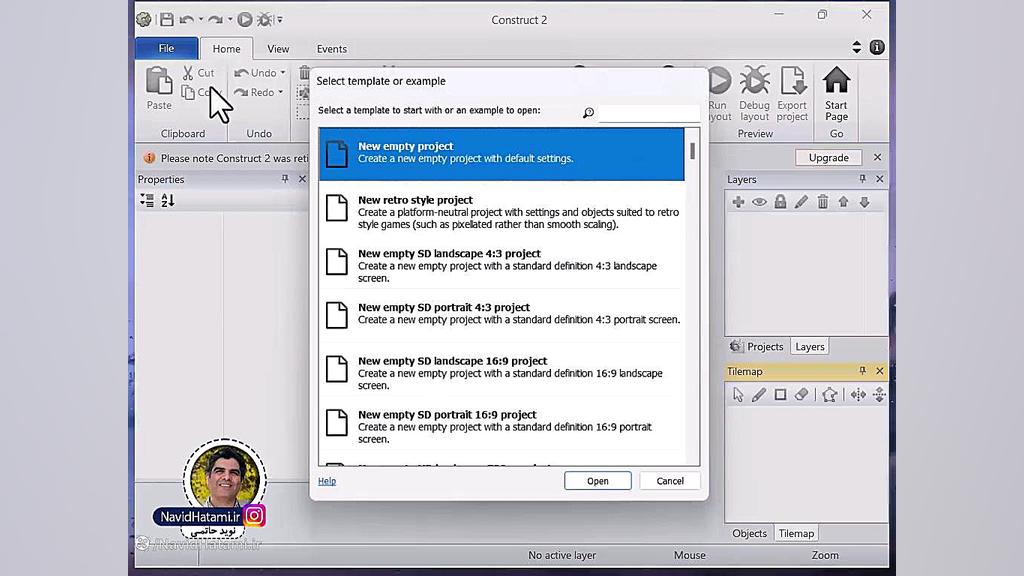Click the Cut scissors button
Image resolution: width=1024 pixels, height=576 pixels.
[199, 72]
